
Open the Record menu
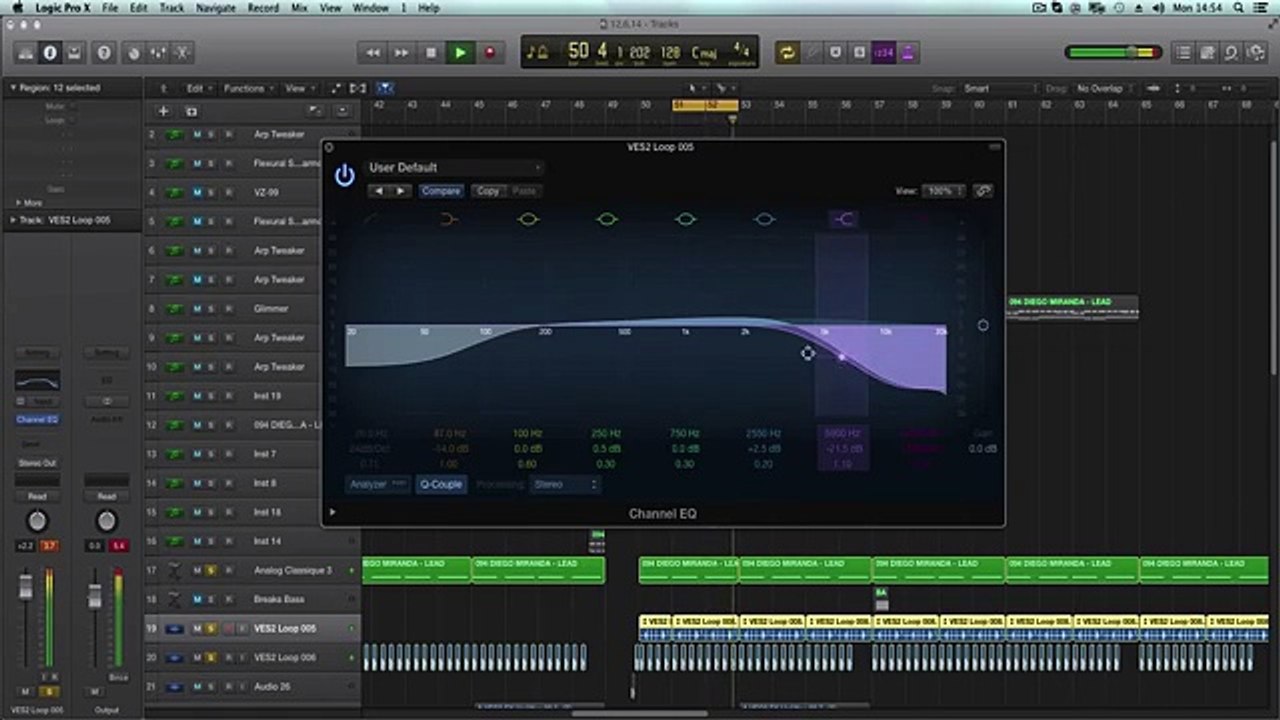263,7
